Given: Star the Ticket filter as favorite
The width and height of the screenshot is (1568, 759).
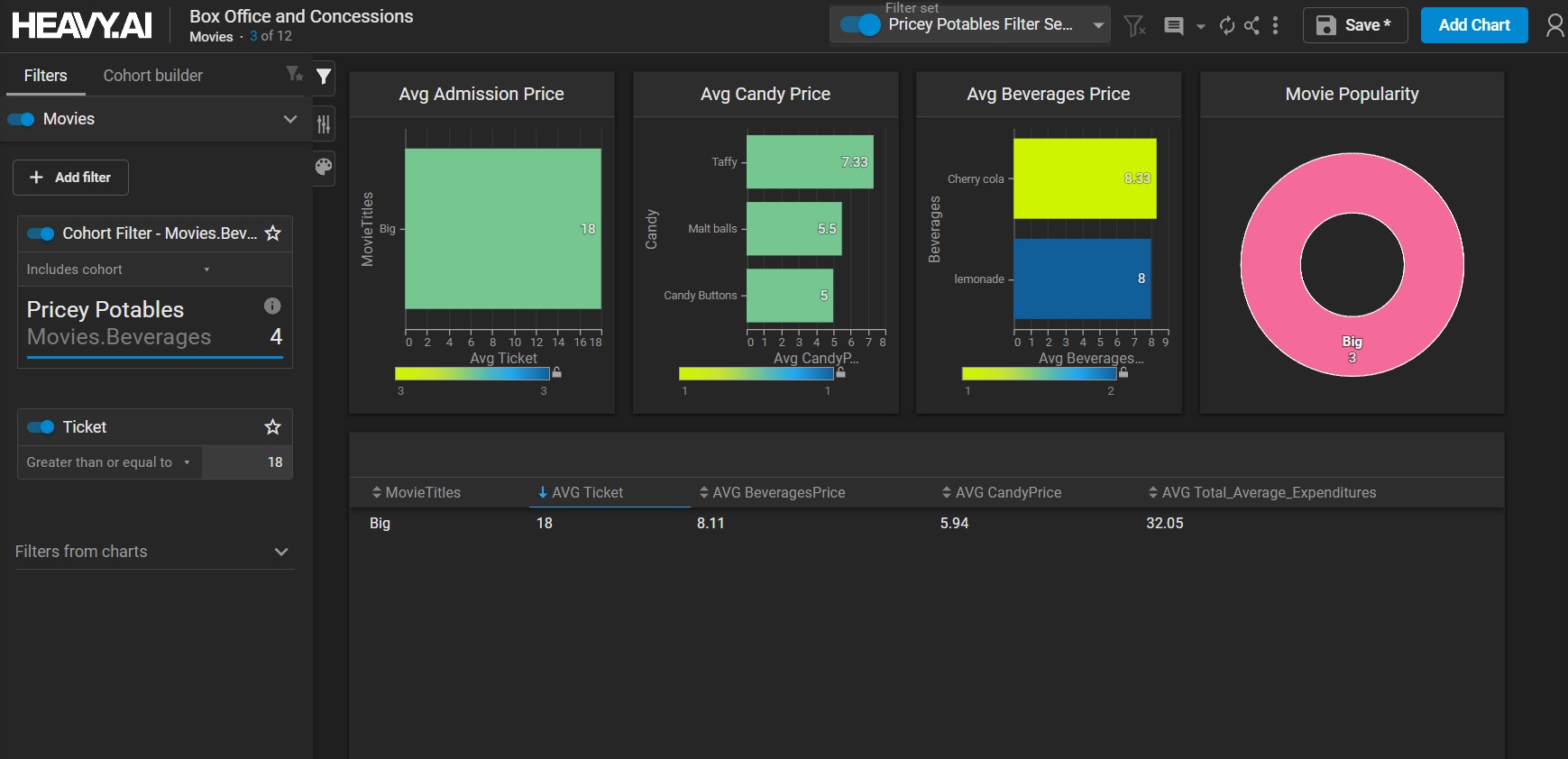Looking at the screenshot, I should 272,427.
